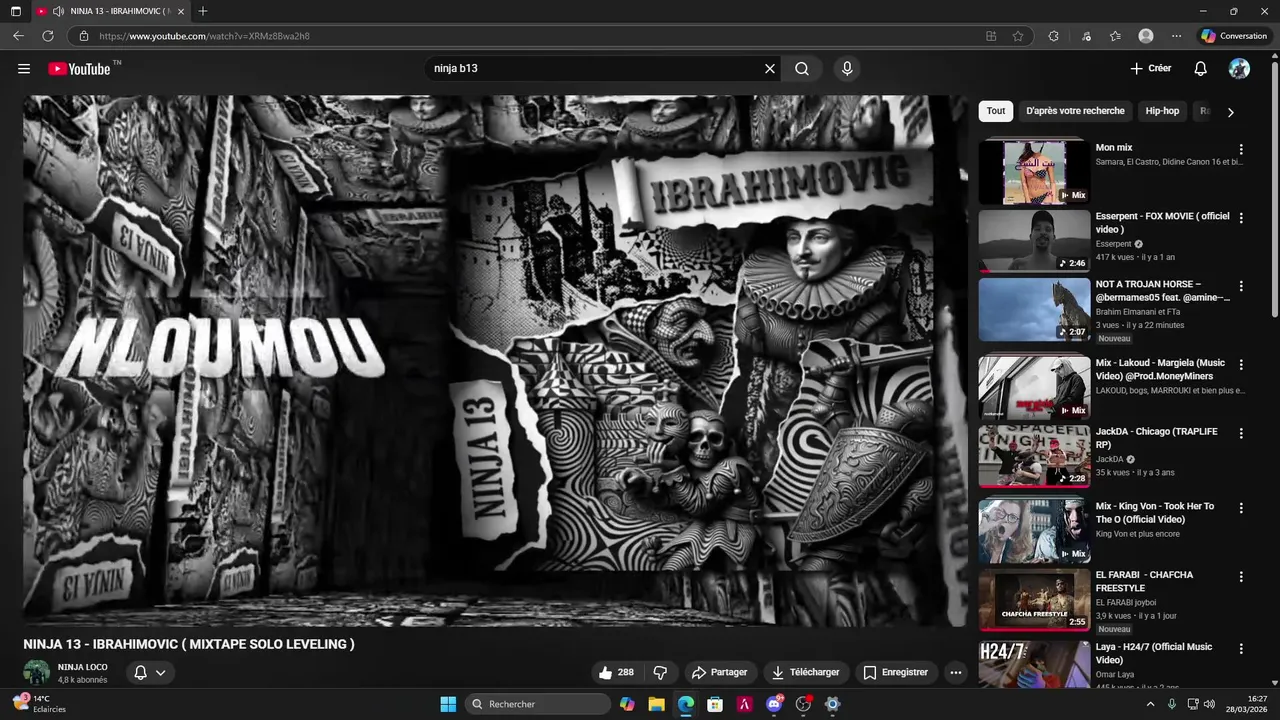Viewport: 1280px width, 720px height.
Task: Select the Hip-hop filter chip
Action: tap(1162, 111)
